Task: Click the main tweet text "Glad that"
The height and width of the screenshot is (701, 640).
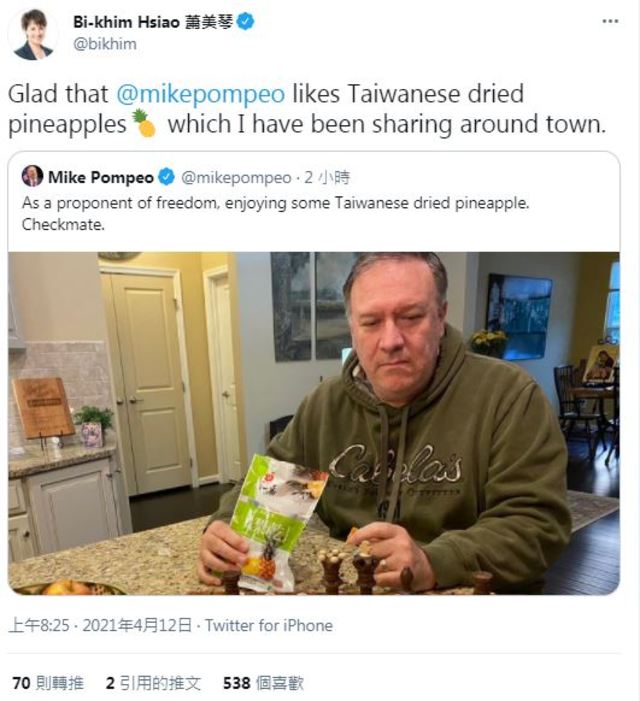Action: coord(59,95)
